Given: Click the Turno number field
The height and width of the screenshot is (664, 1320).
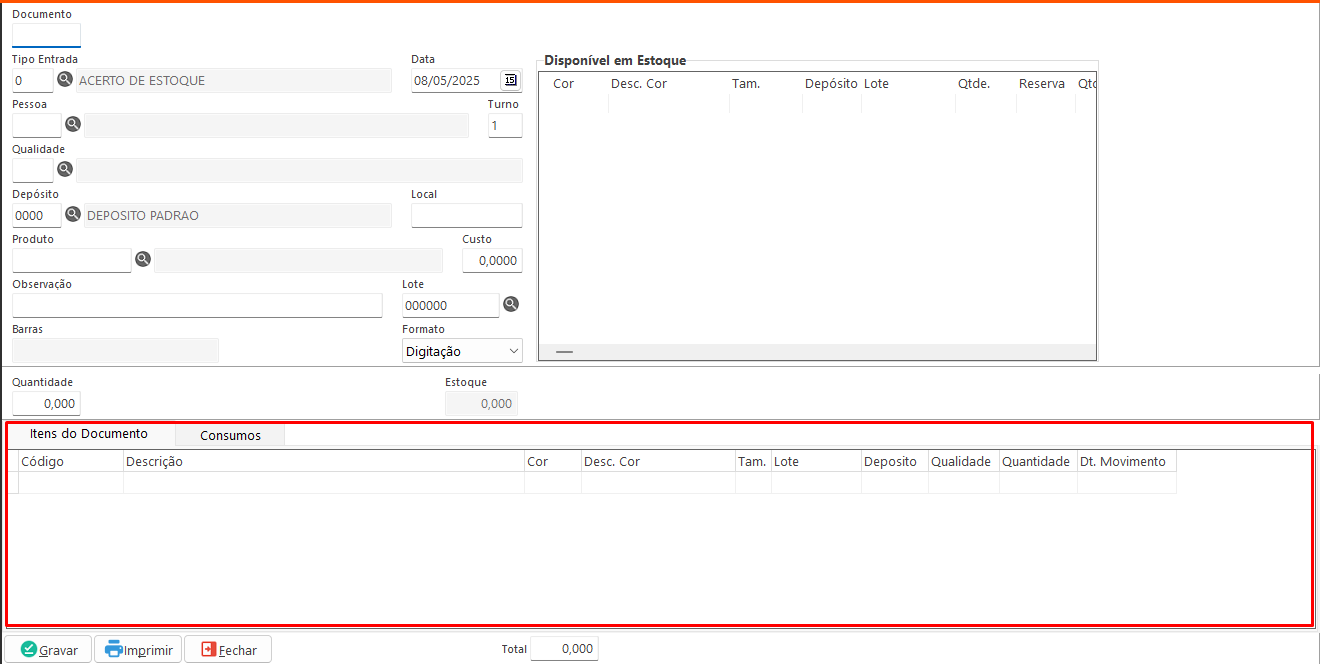Looking at the screenshot, I should 505,125.
